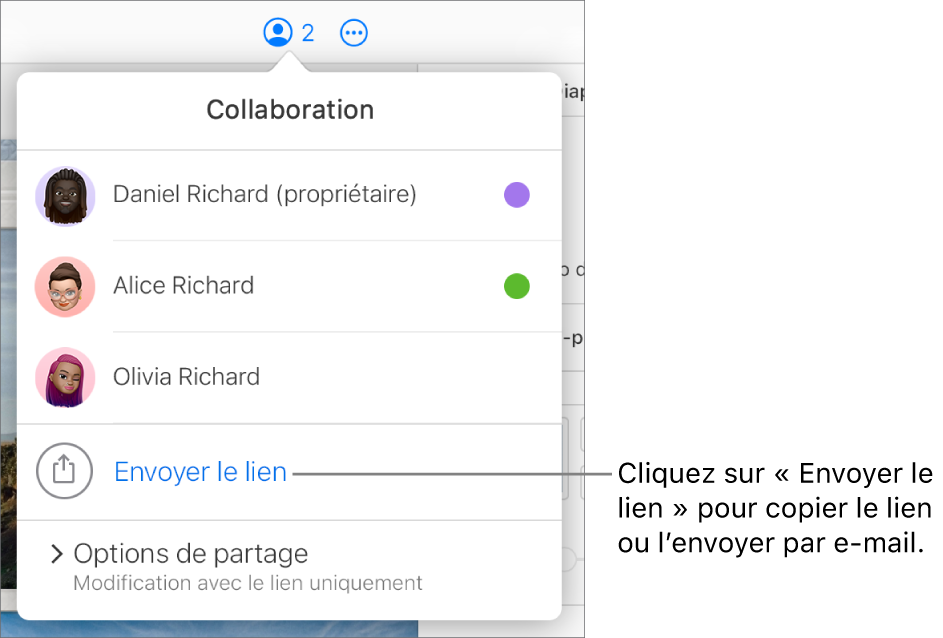Screen dimensions: 943x638
Task: Toggle Daniel Richard's presence indicator
Action: coord(517,195)
